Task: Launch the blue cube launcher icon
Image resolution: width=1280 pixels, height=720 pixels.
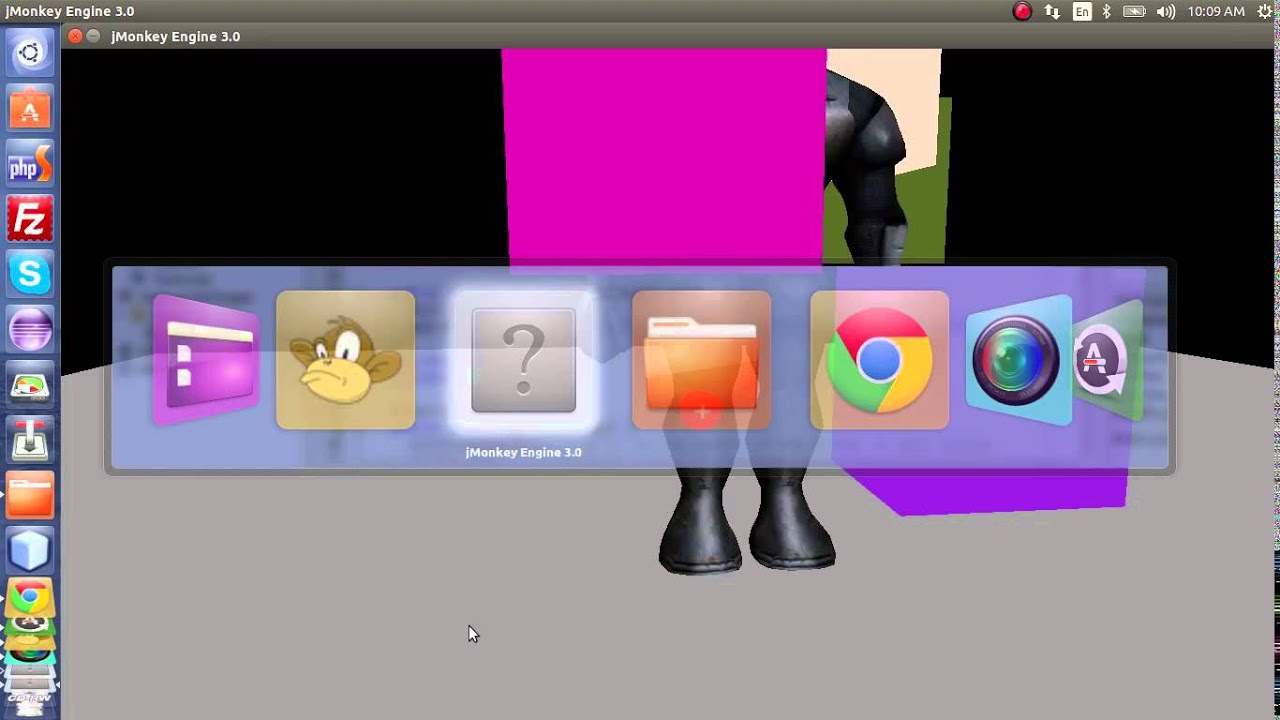Action: point(30,550)
